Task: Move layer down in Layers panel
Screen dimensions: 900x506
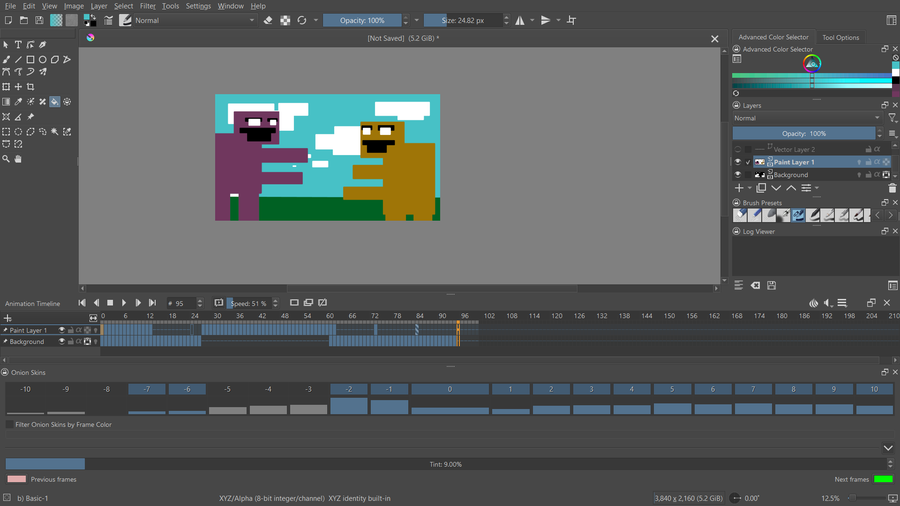Action: click(776, 188)
